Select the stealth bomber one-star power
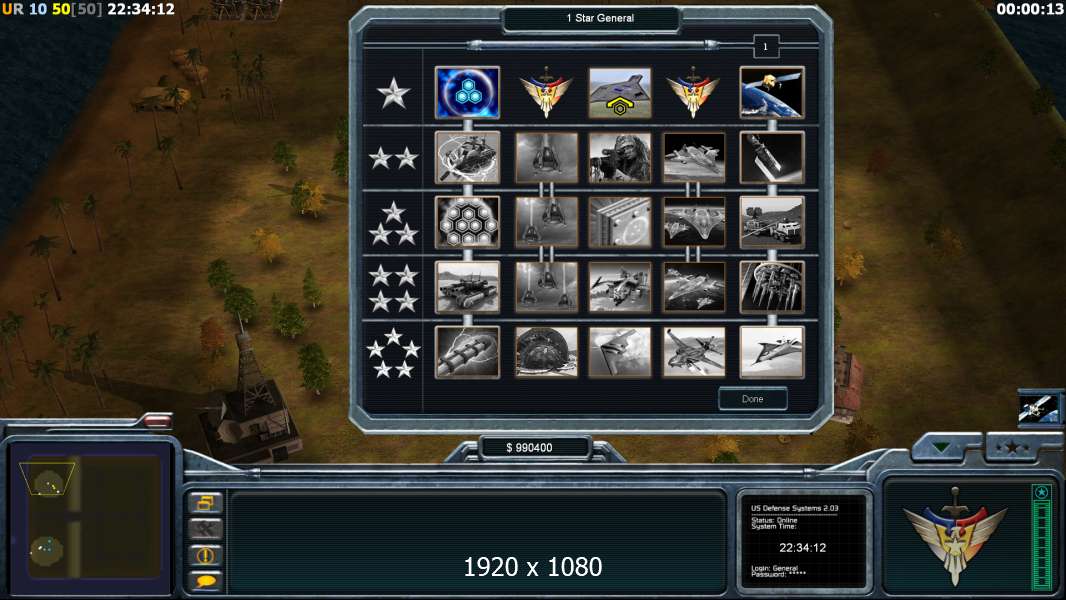 point(619,92)
